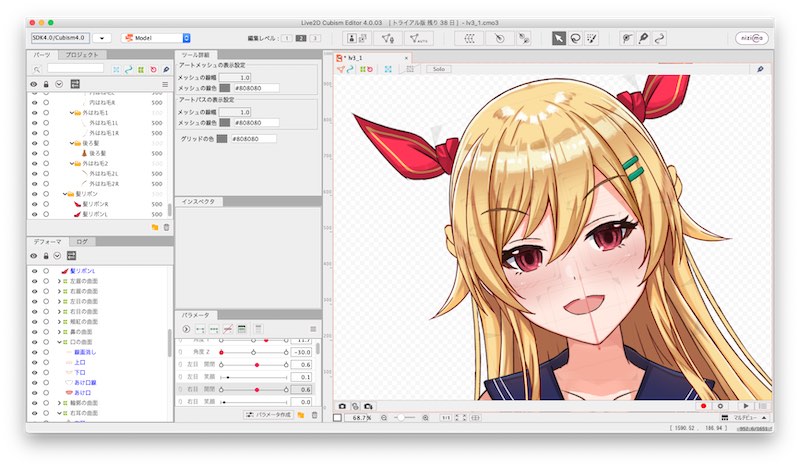Click the curved path tool icon

[x=660, y=38]
